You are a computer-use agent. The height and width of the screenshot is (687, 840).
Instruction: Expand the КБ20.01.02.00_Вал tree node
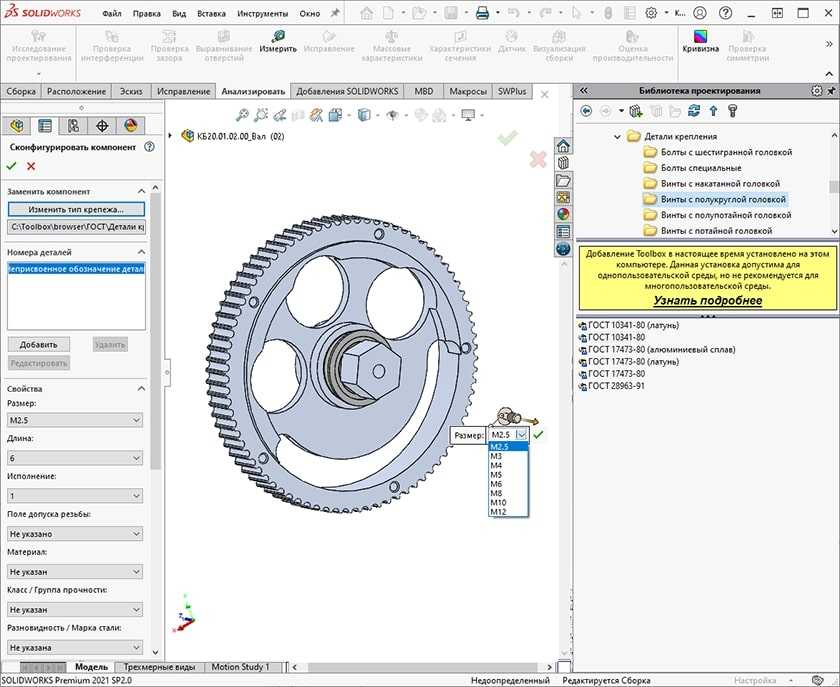[170, 136]
